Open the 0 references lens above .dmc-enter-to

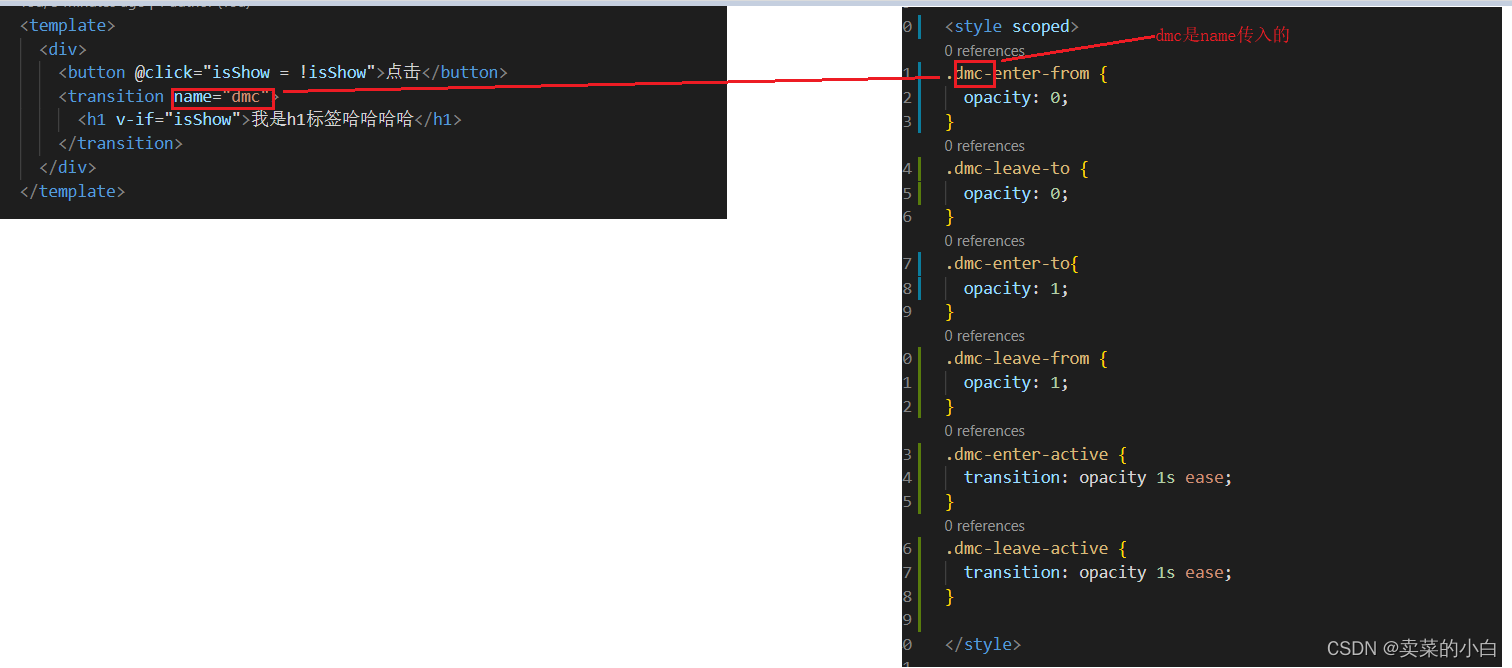(x=985, y=241)
